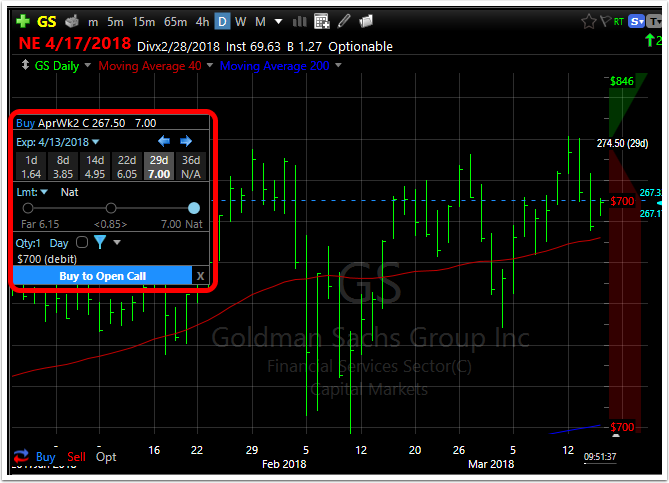The height and width of the screenshot is (483, 669).
Task: Click the 274.50 (29d) breakeven label
Action: point(622,143)
